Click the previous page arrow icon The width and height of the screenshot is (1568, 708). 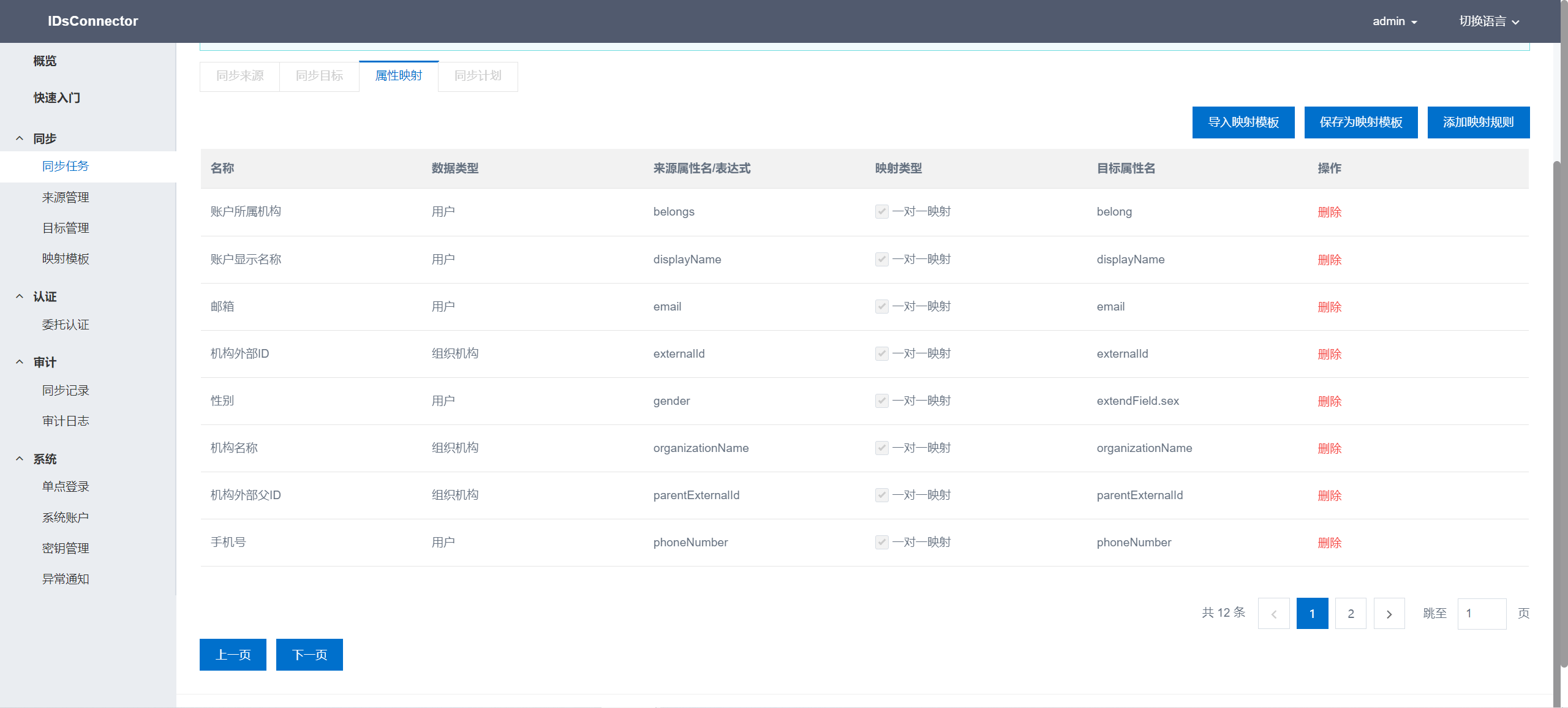pos(1273,614)
